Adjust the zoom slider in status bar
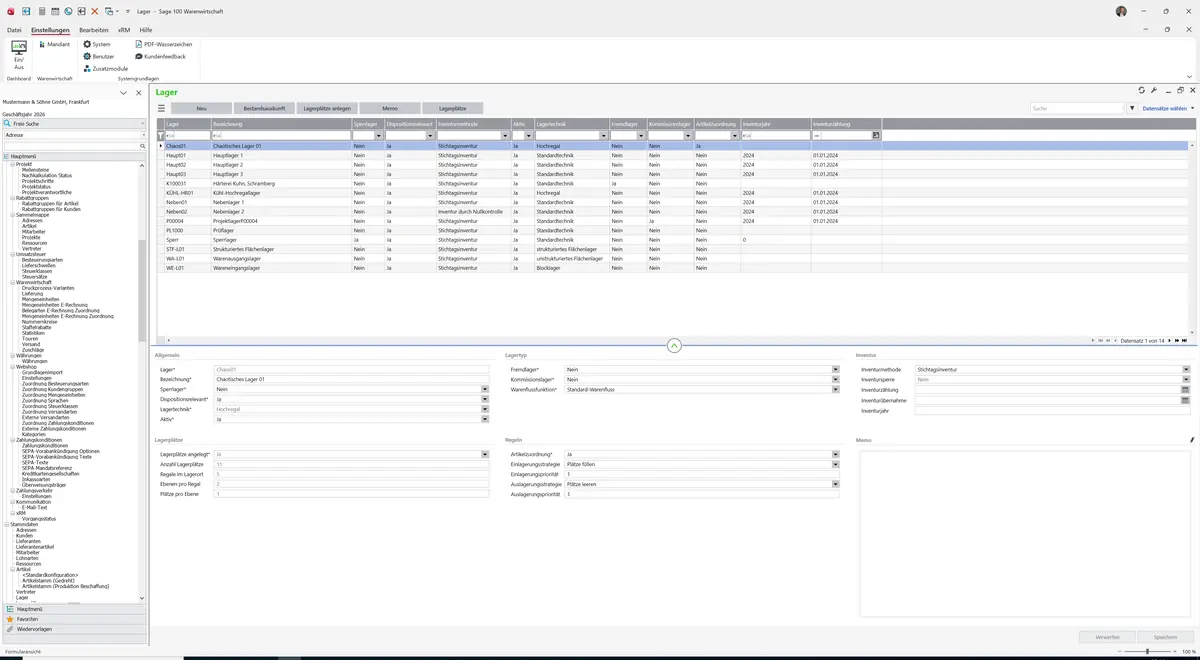The height and width of the screenshot is (660, 1200). (1146, 651)
